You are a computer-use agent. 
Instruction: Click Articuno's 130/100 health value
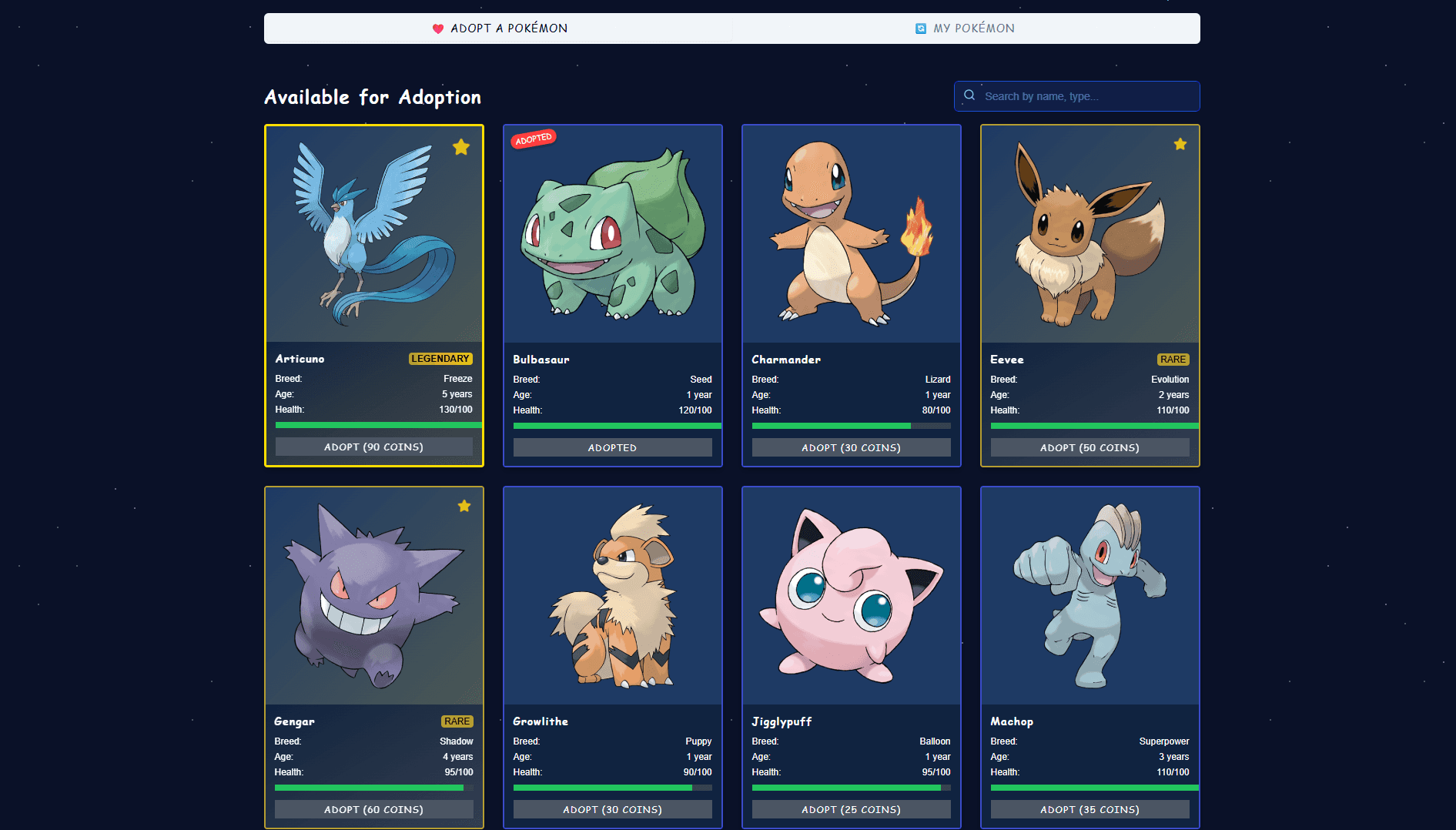coord(456,410)
